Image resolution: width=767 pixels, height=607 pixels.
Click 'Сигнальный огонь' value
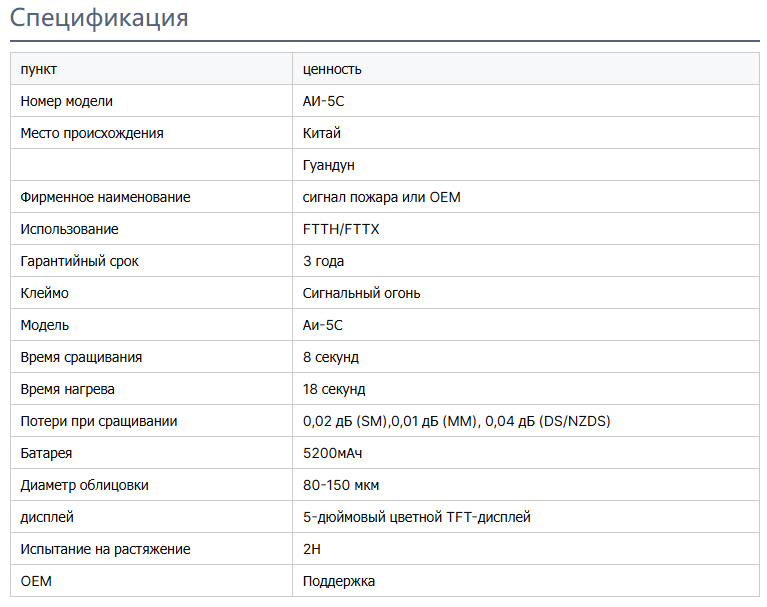[x=361, y=293]
